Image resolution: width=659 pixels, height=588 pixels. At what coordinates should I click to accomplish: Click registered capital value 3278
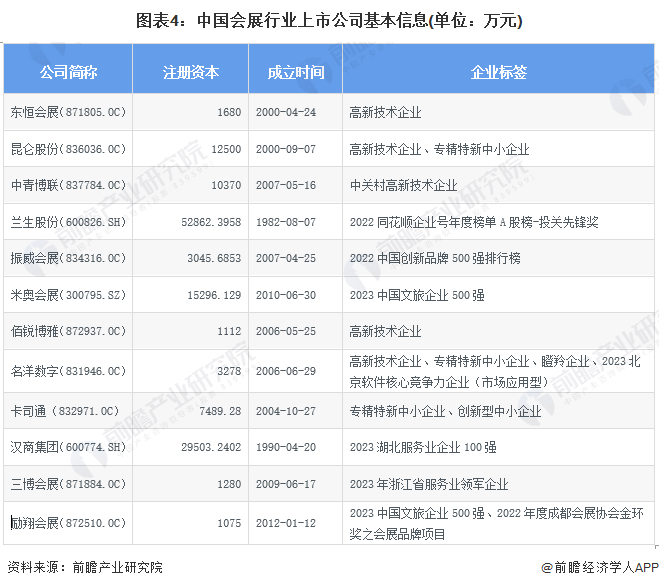point(229,371)
